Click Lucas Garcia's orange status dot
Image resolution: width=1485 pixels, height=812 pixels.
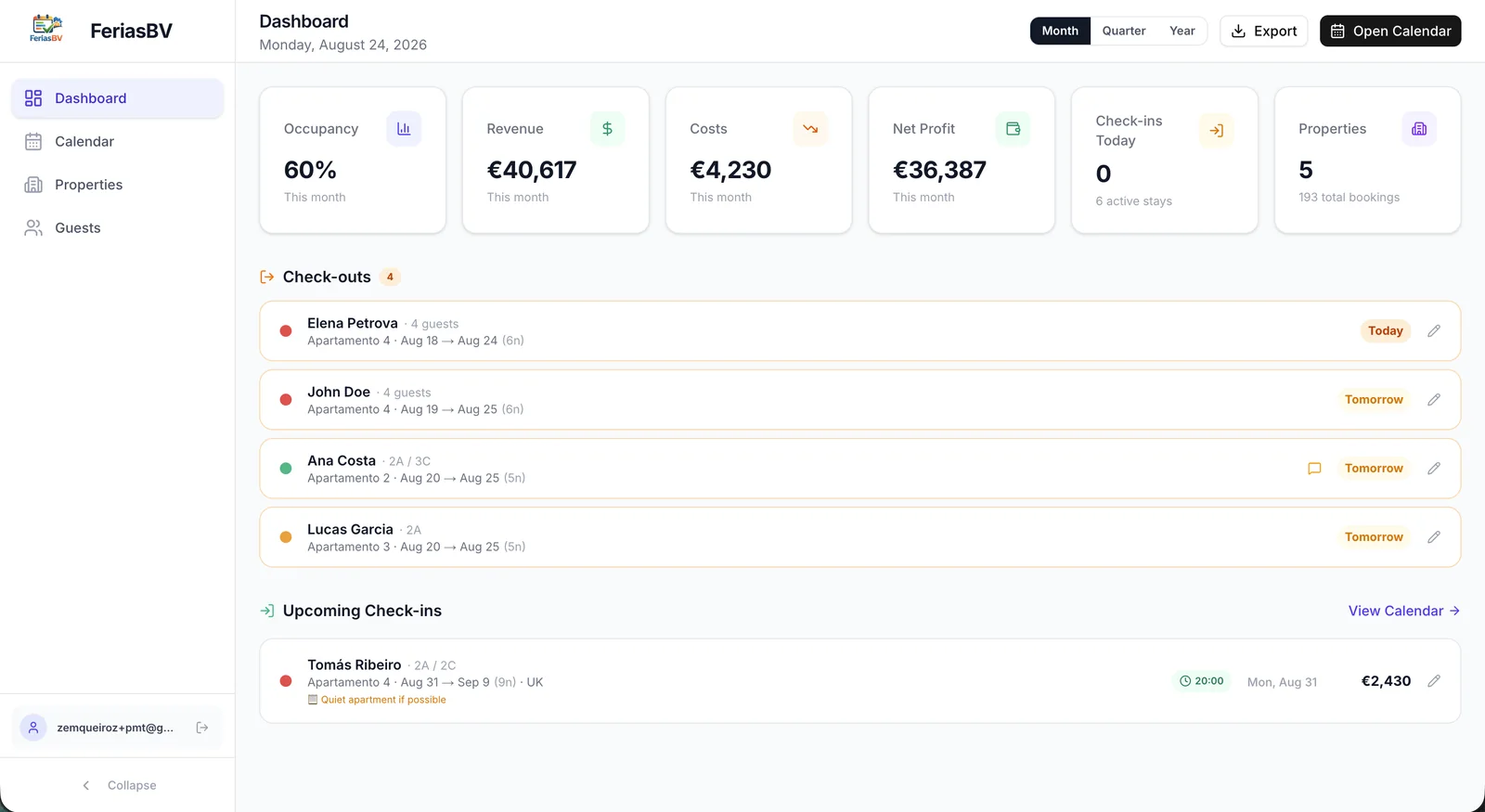[x=286, y=537]
